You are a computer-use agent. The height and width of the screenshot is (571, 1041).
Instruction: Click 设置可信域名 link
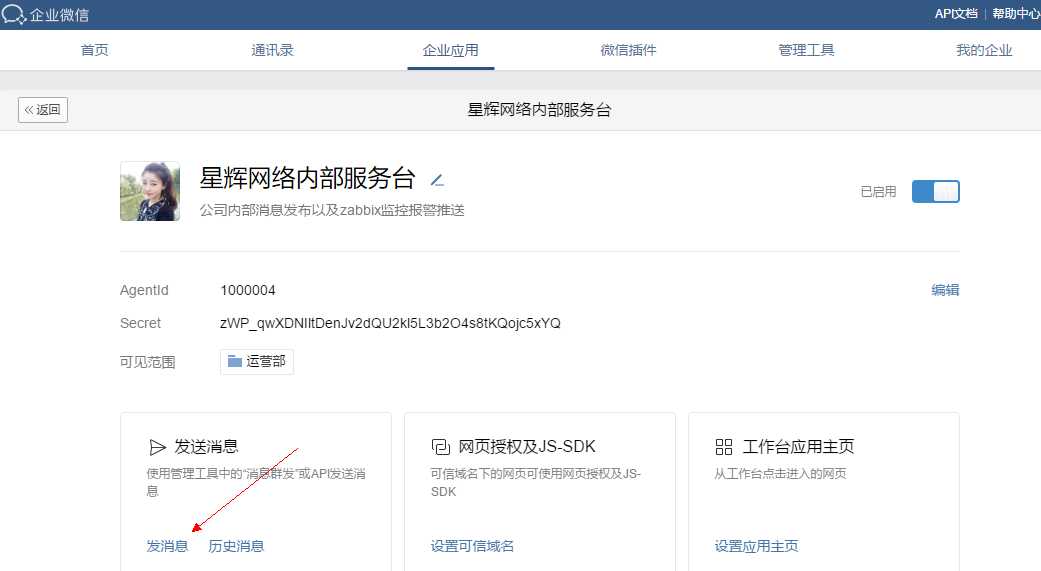pyautogui.click(x=472, y=546)
